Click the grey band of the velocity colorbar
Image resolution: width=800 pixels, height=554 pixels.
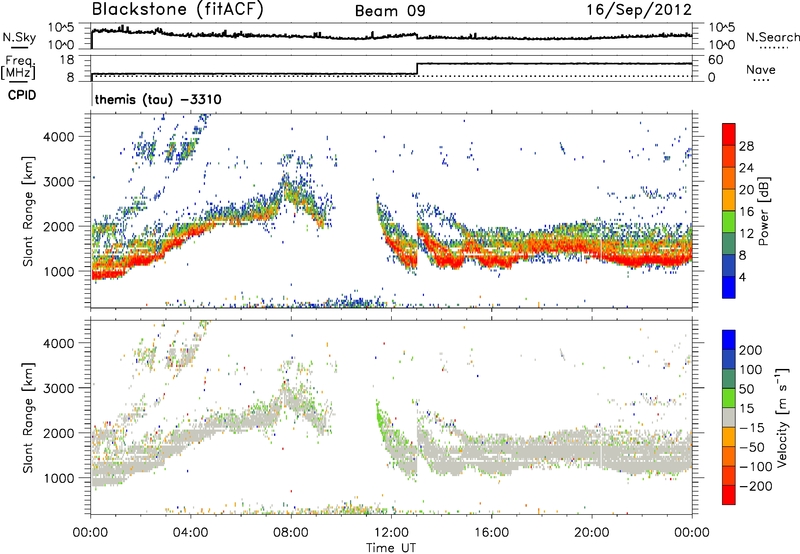coord(729,418)
